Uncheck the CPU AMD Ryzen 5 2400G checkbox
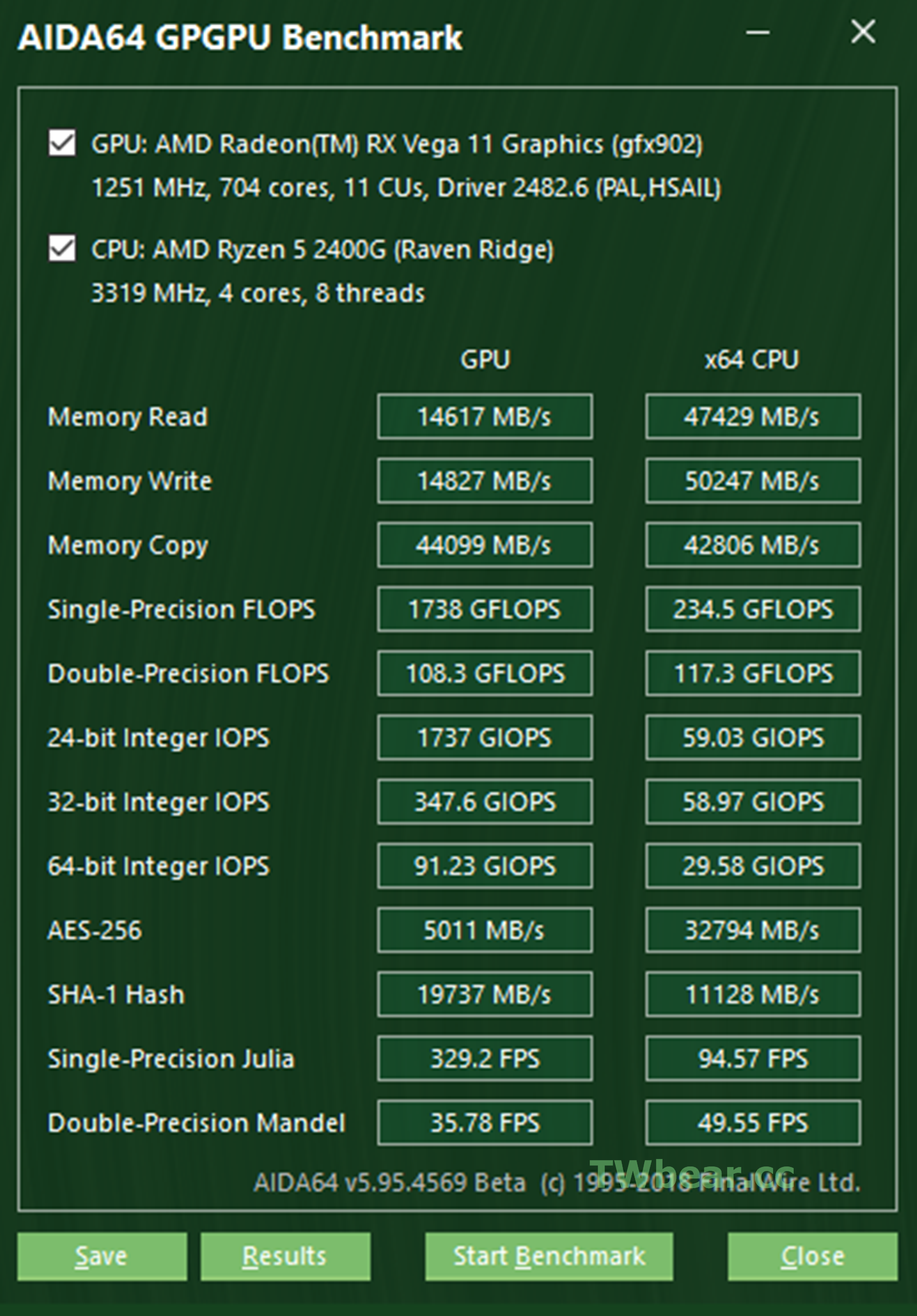Screen dimensions: 917x1316 click(x=62, y=248)
